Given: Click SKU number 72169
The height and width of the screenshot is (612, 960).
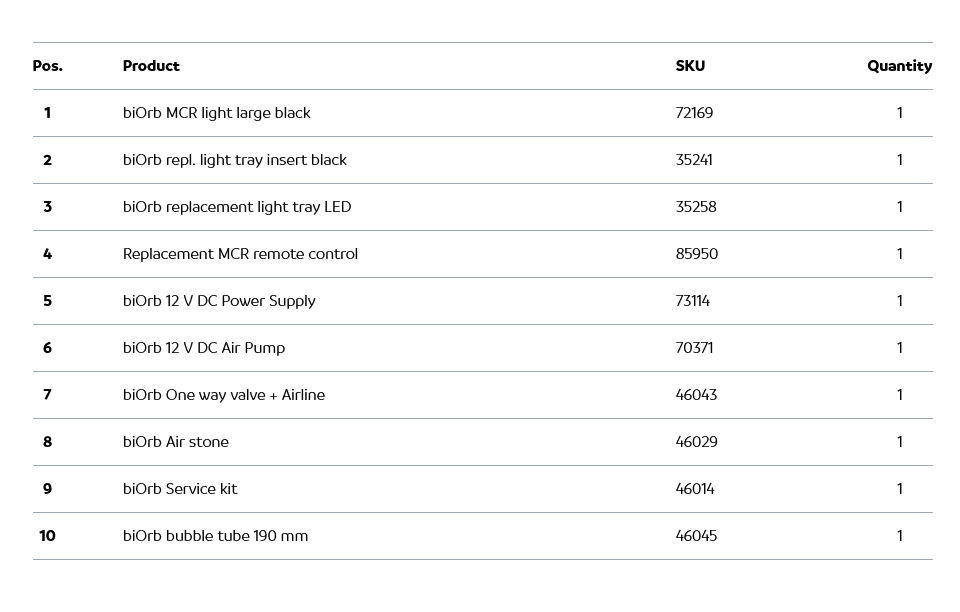Looking at the screenshot, I should pyautogui.click(x=694, y=113).
